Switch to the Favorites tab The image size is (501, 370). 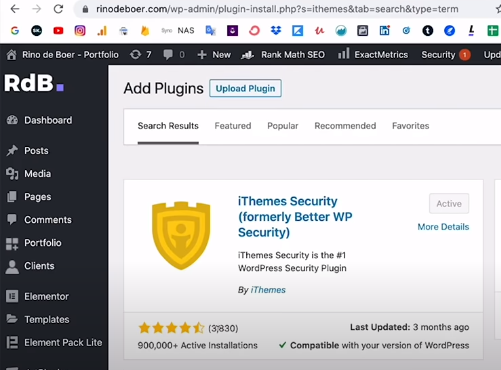pos(410,126)
